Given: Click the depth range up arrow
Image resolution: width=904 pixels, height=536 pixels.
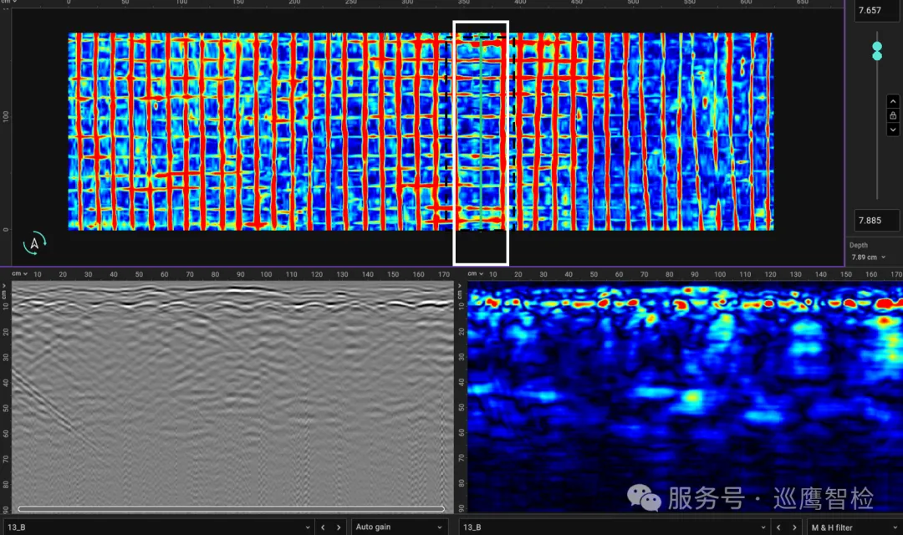Looking at the screenshot, I should (x=893, y=102).
